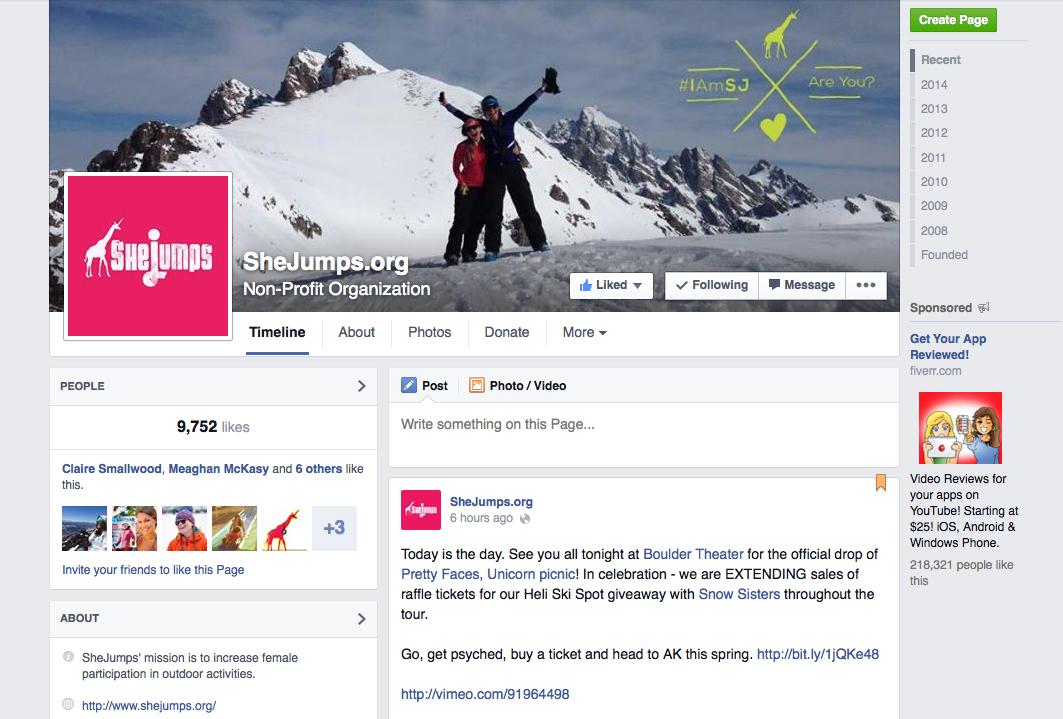
Task: Open the Boulder Theater link
Action: pos(693,554)
